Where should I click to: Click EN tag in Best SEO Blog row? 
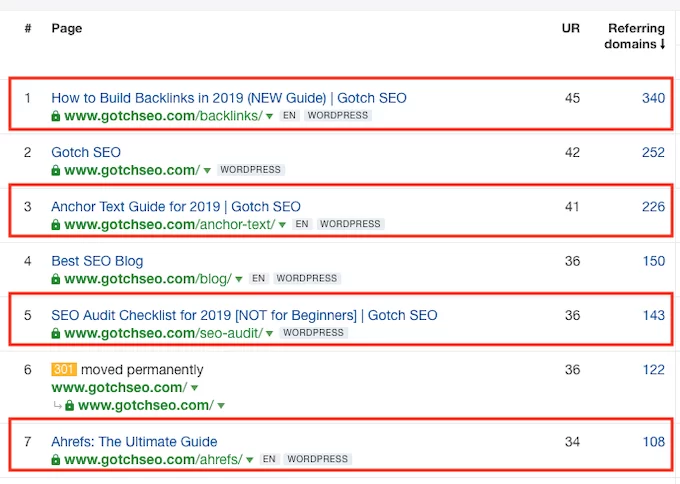click(258, 278)
